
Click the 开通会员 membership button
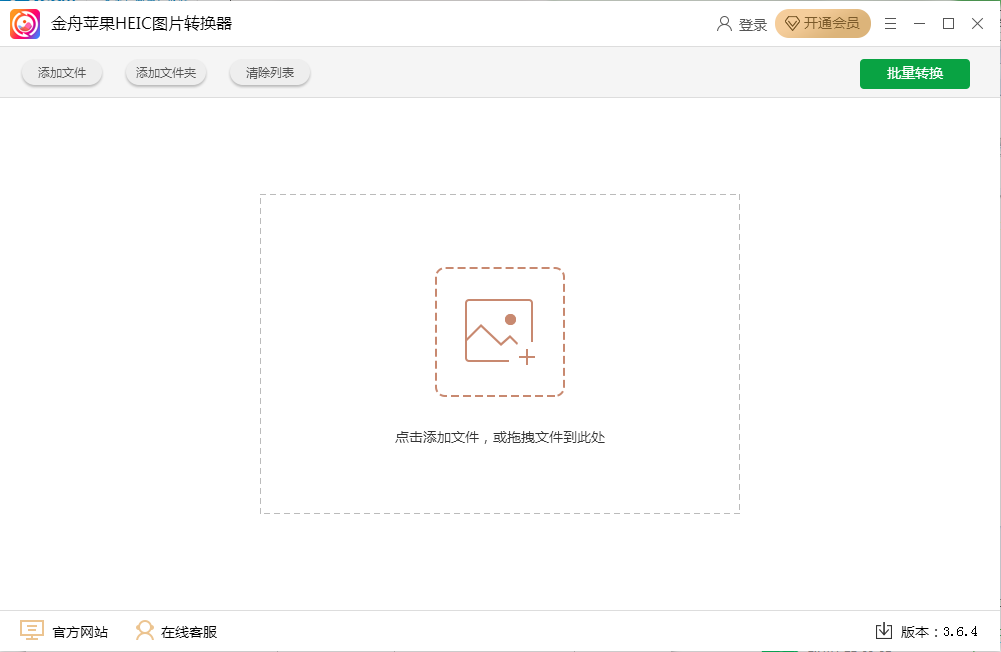point(823,24)
